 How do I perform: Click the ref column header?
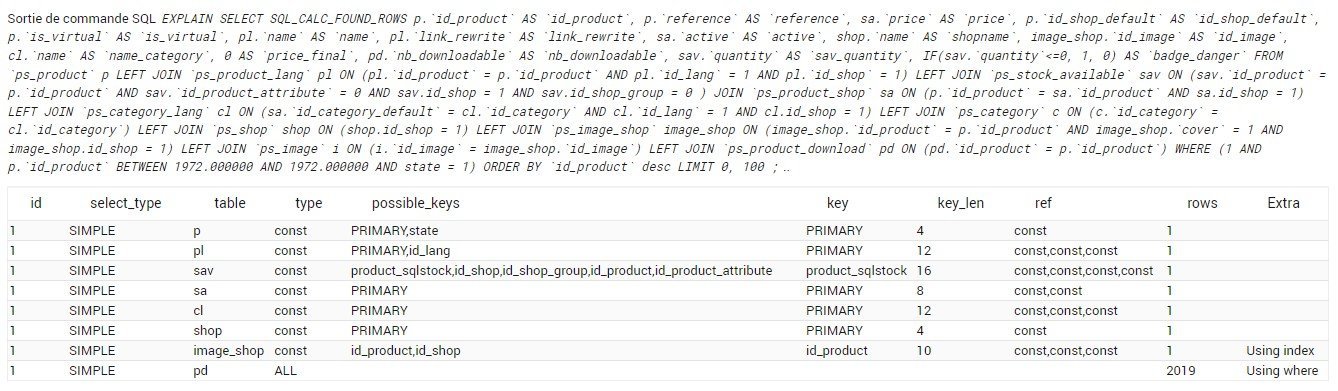click(1043, 203)
